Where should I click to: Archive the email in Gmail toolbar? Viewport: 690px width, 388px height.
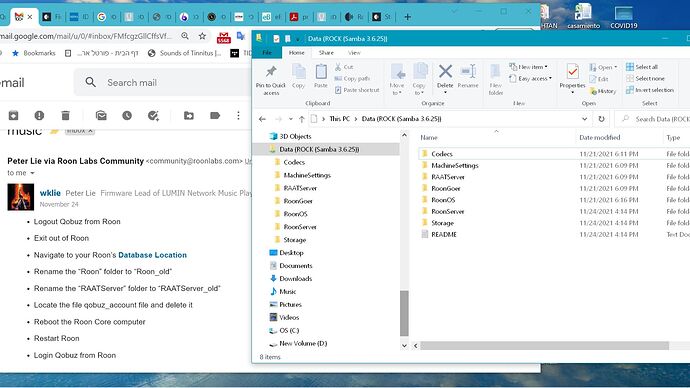click(13, 115)
